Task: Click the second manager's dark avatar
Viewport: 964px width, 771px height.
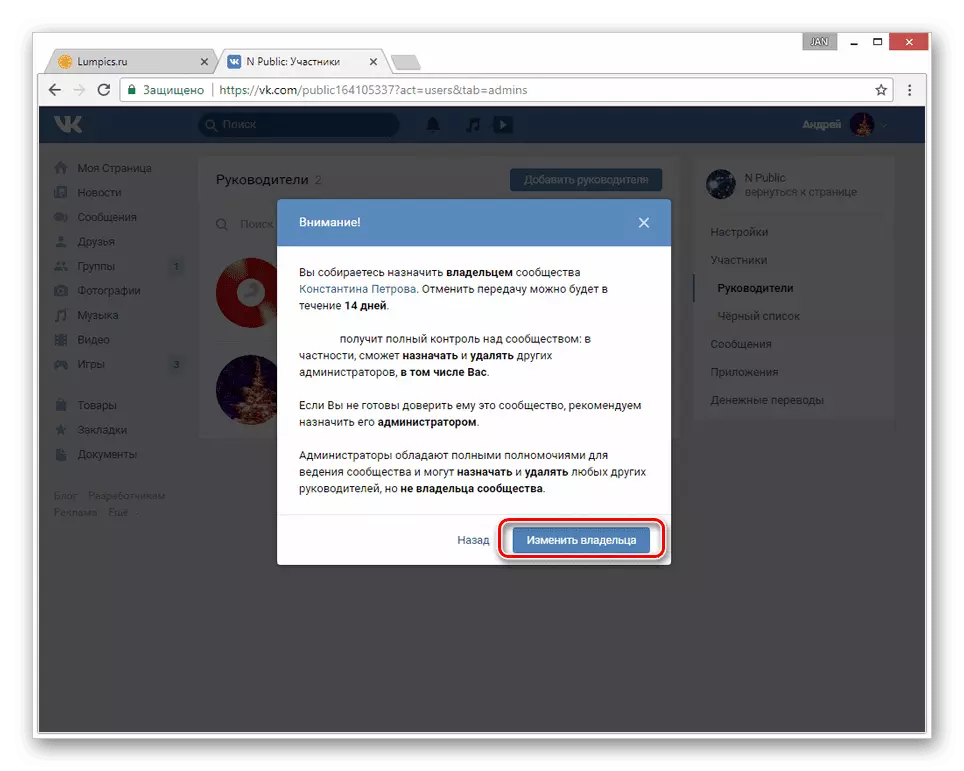Action: pyautogui.click(x=247, y=390)
